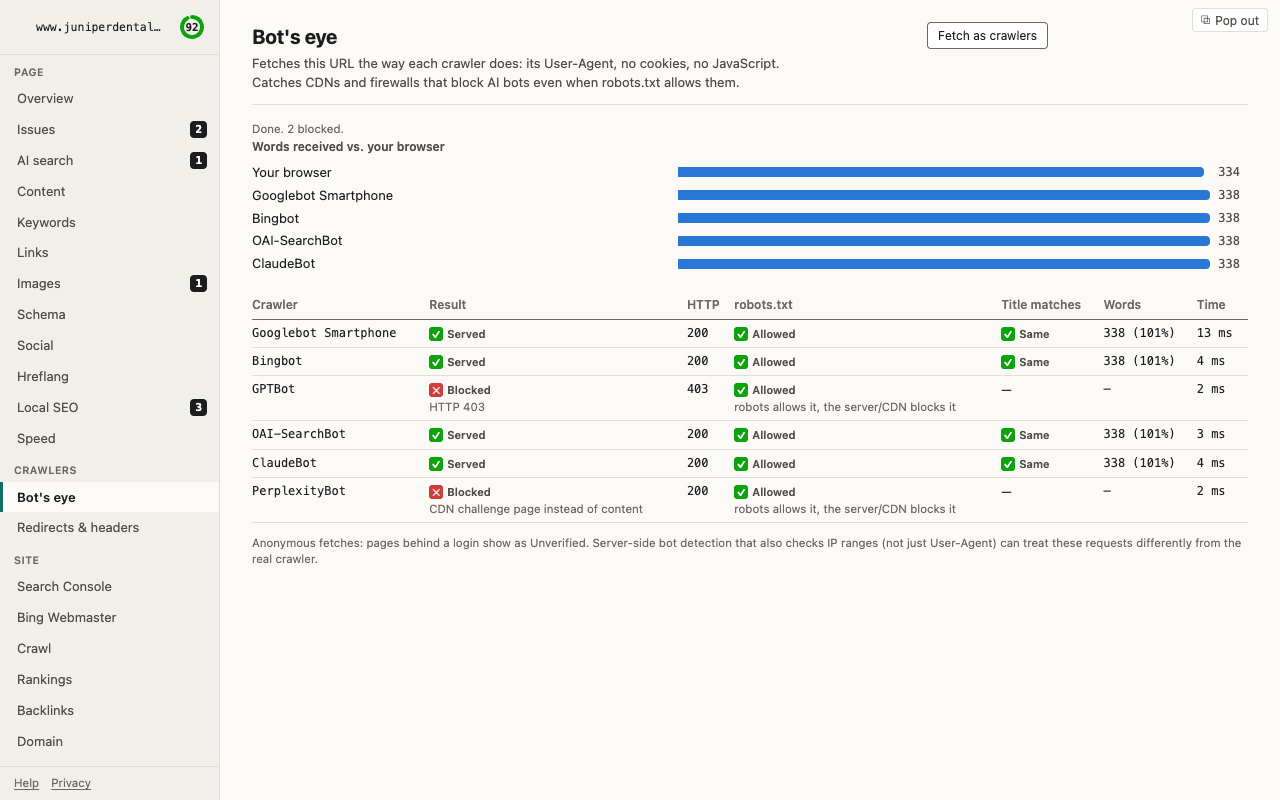This screenshot has height=800, width=1280.
Task: Click '334' word count for Your browser
Action: coord(1229,172)
